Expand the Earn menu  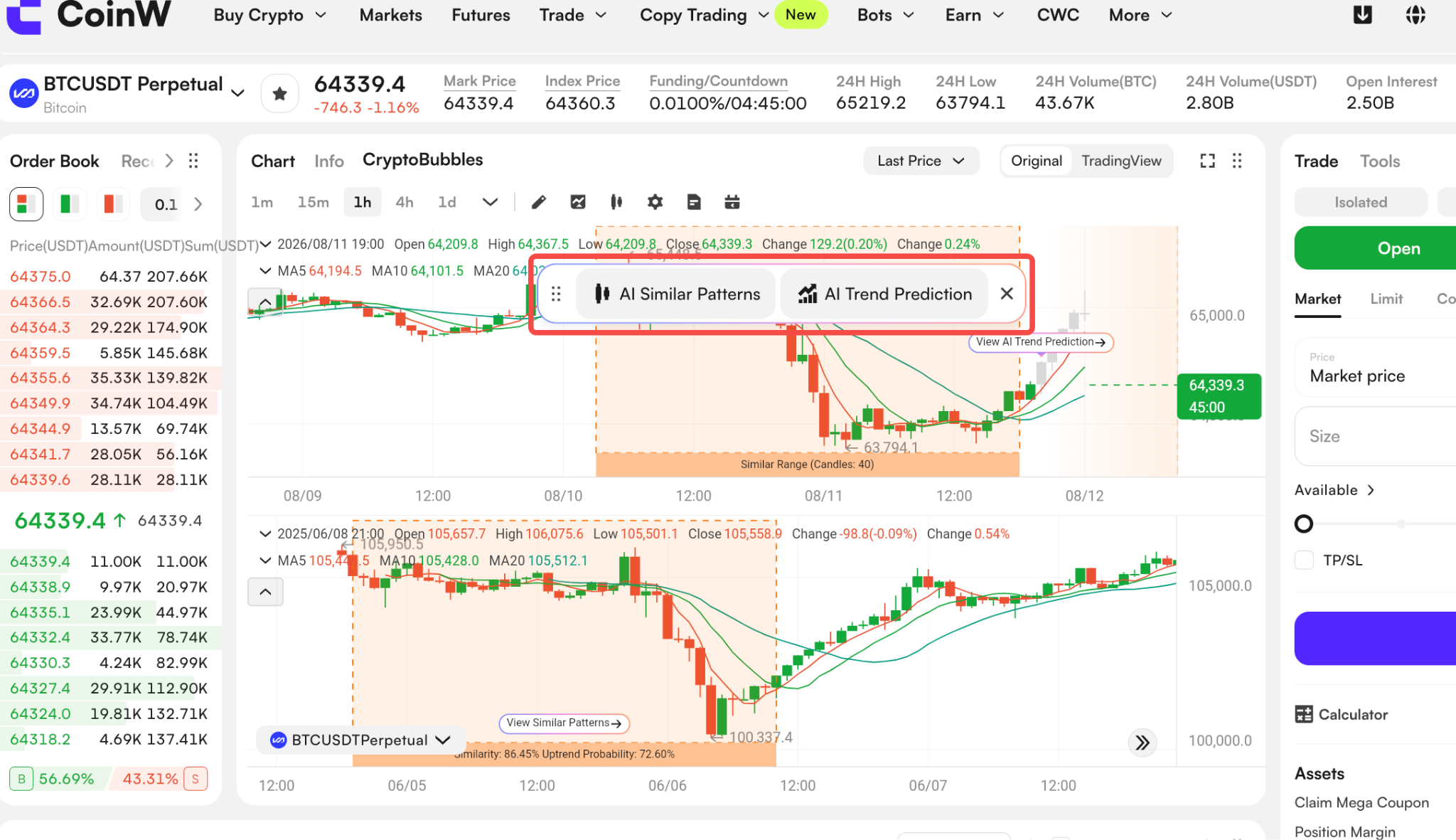[975, 15]
